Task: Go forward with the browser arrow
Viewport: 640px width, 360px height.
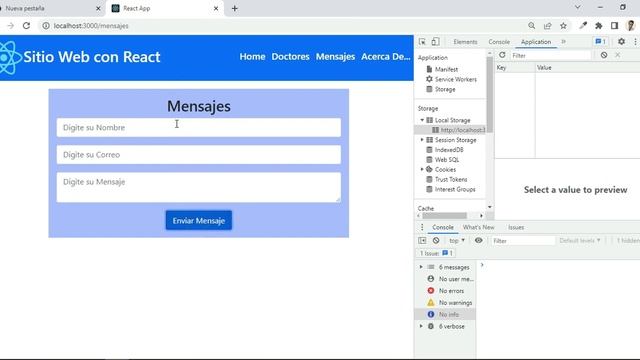Action: pyautogui.click(x=11, y=26)
